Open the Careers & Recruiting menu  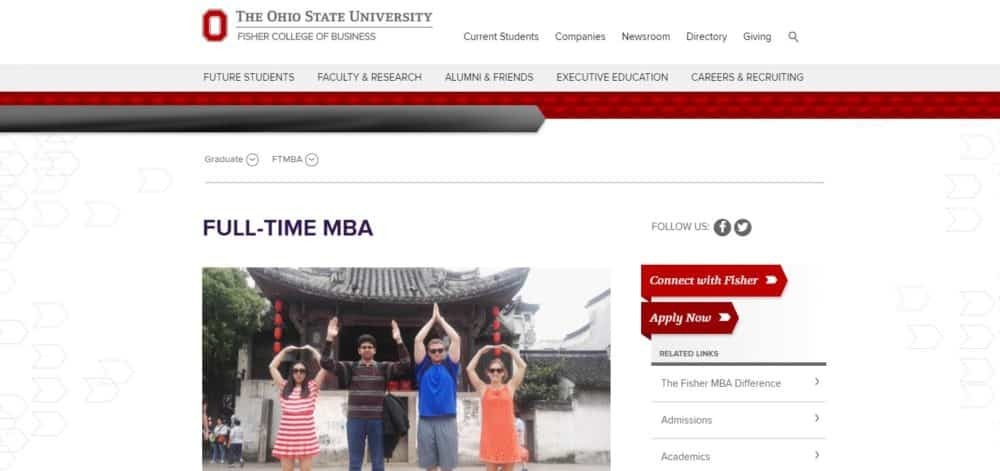[747, 77]
